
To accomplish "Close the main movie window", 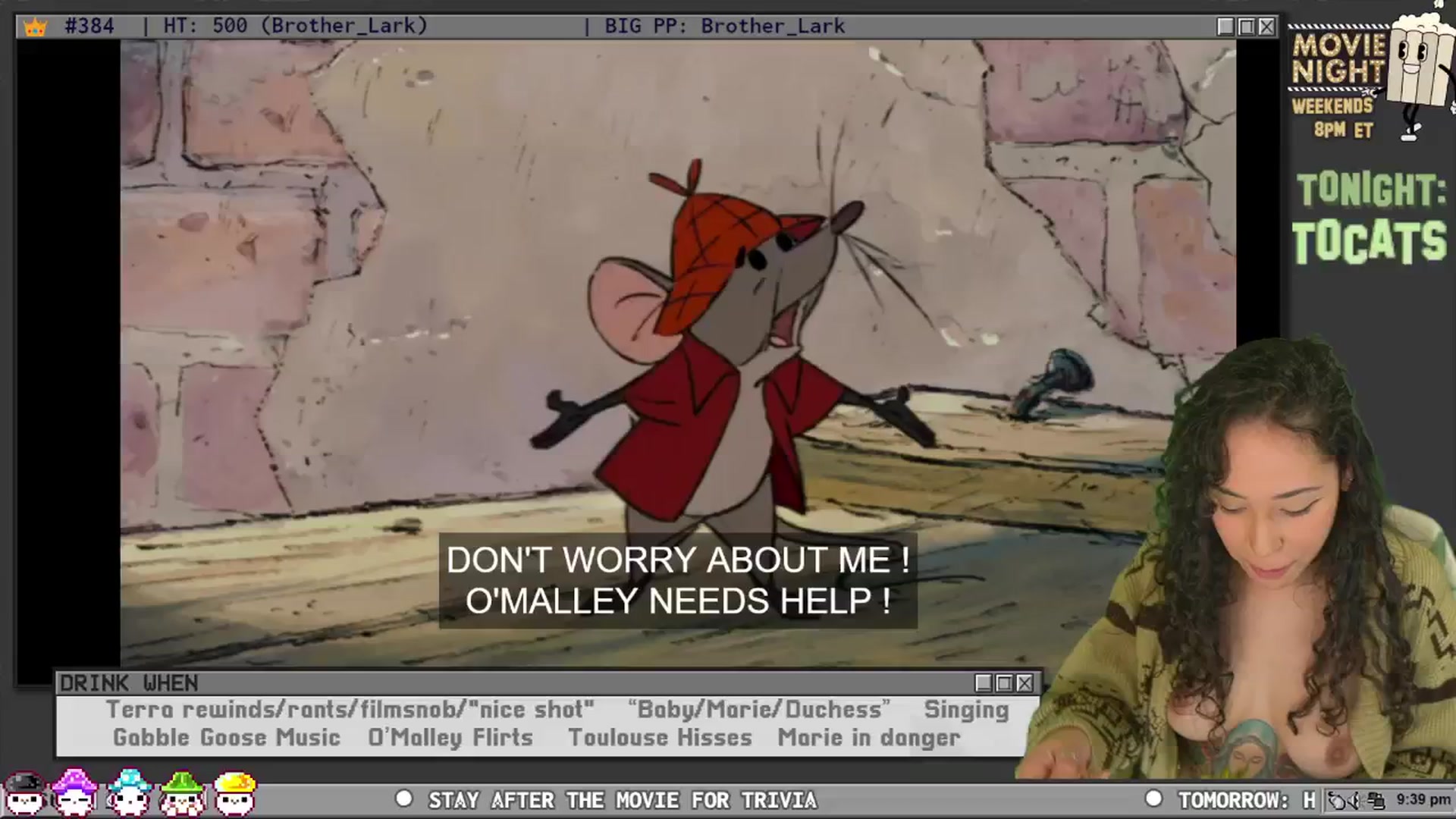I will [x=1266, y=27].
